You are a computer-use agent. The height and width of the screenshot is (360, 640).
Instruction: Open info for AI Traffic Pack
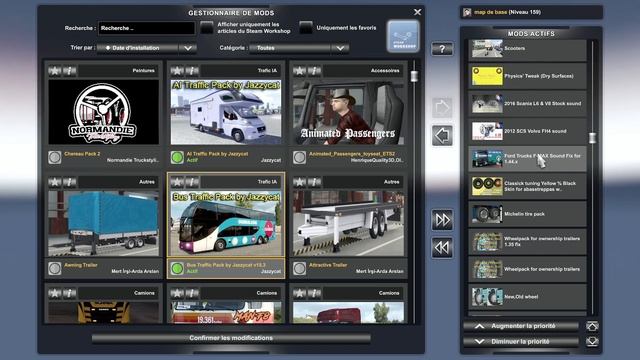coord(192,71)
